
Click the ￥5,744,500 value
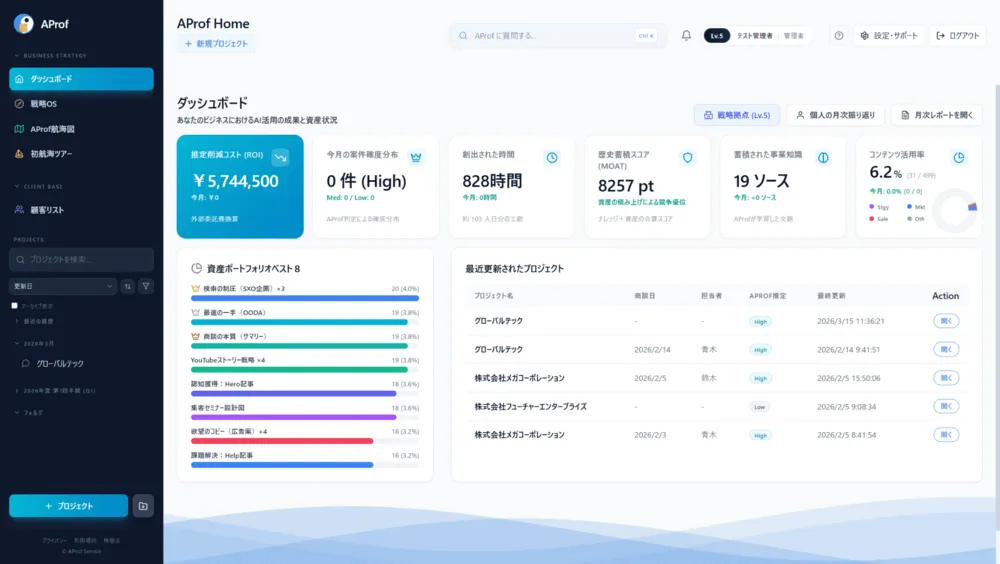pyautogui.click(x=235, y=181)
